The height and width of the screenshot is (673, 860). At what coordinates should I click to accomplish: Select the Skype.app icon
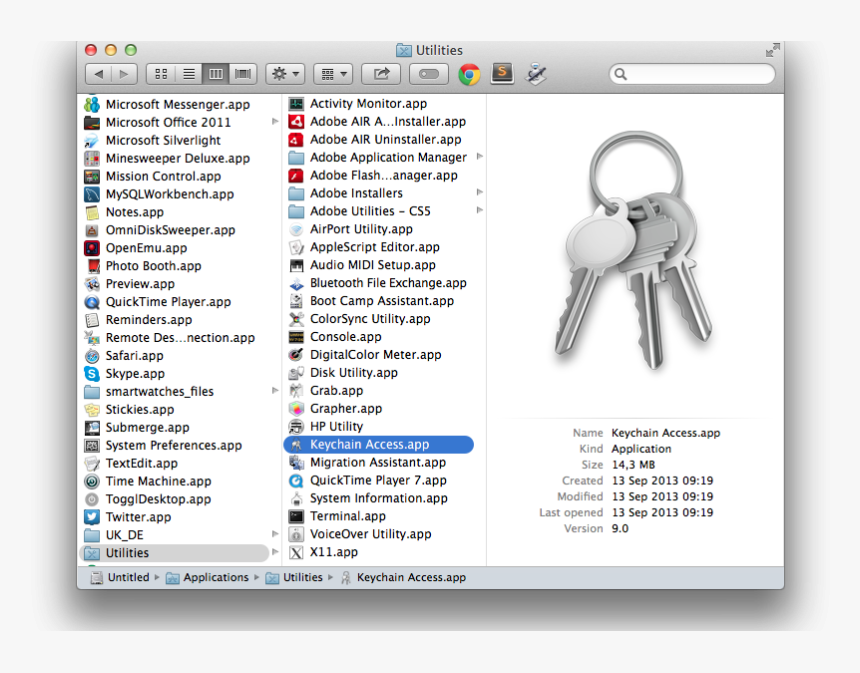click(92, 374)
